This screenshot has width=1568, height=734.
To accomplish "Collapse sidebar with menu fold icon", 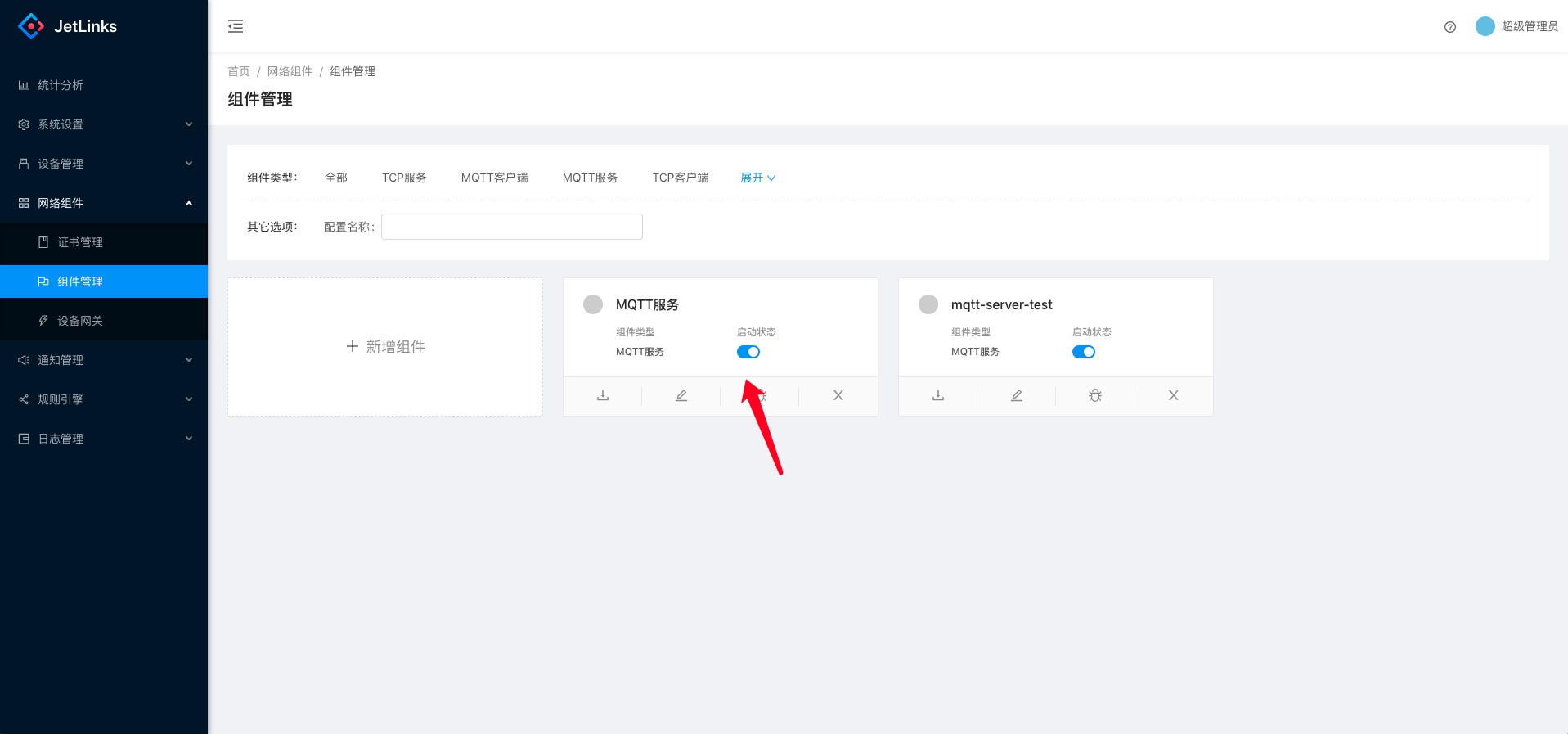I will 236,26.
